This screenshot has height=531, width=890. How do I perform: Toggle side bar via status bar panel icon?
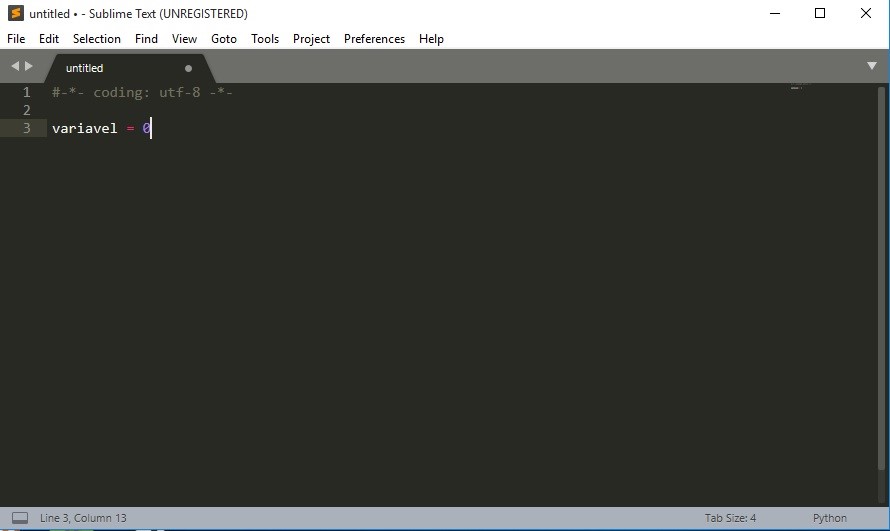click(x=20, y=518)
